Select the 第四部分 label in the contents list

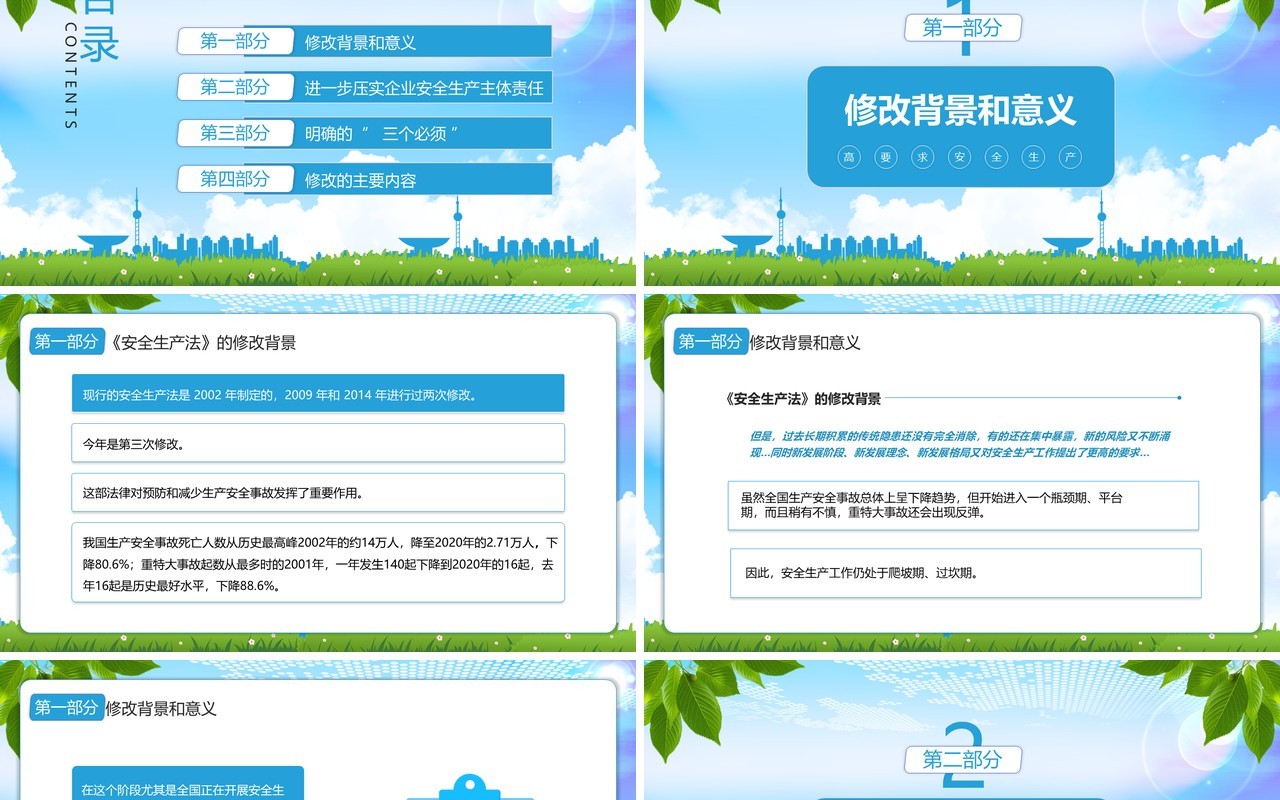[235, 179]
